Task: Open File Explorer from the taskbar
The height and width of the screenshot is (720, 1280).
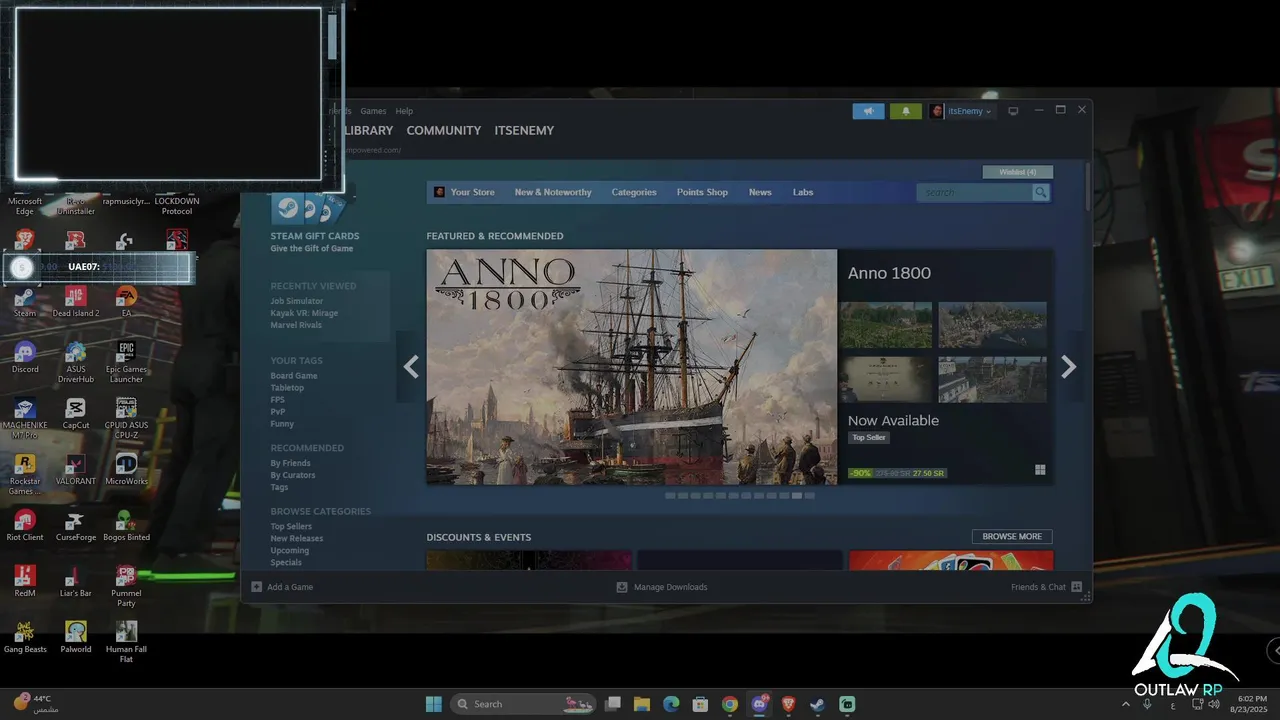Action: pos(642,704)
